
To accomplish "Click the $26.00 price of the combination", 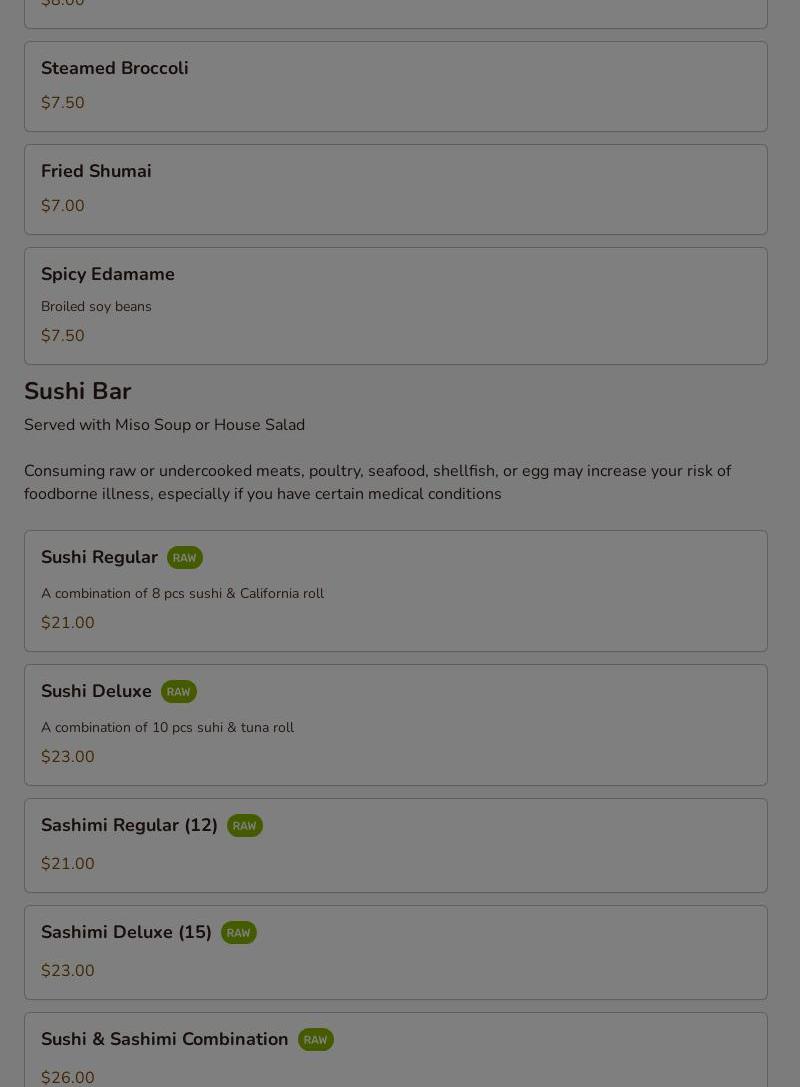I will coord(68,1077).
